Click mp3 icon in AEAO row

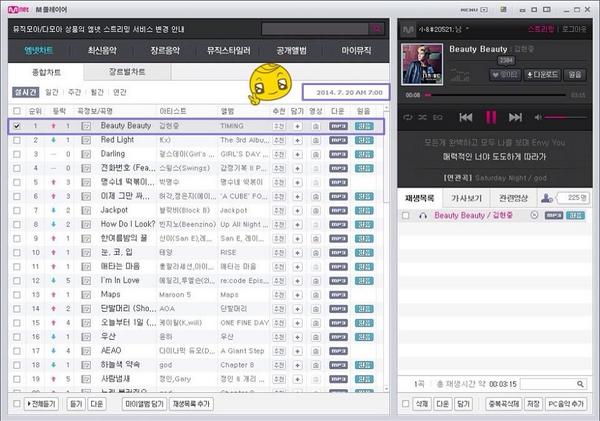point(338,351)
